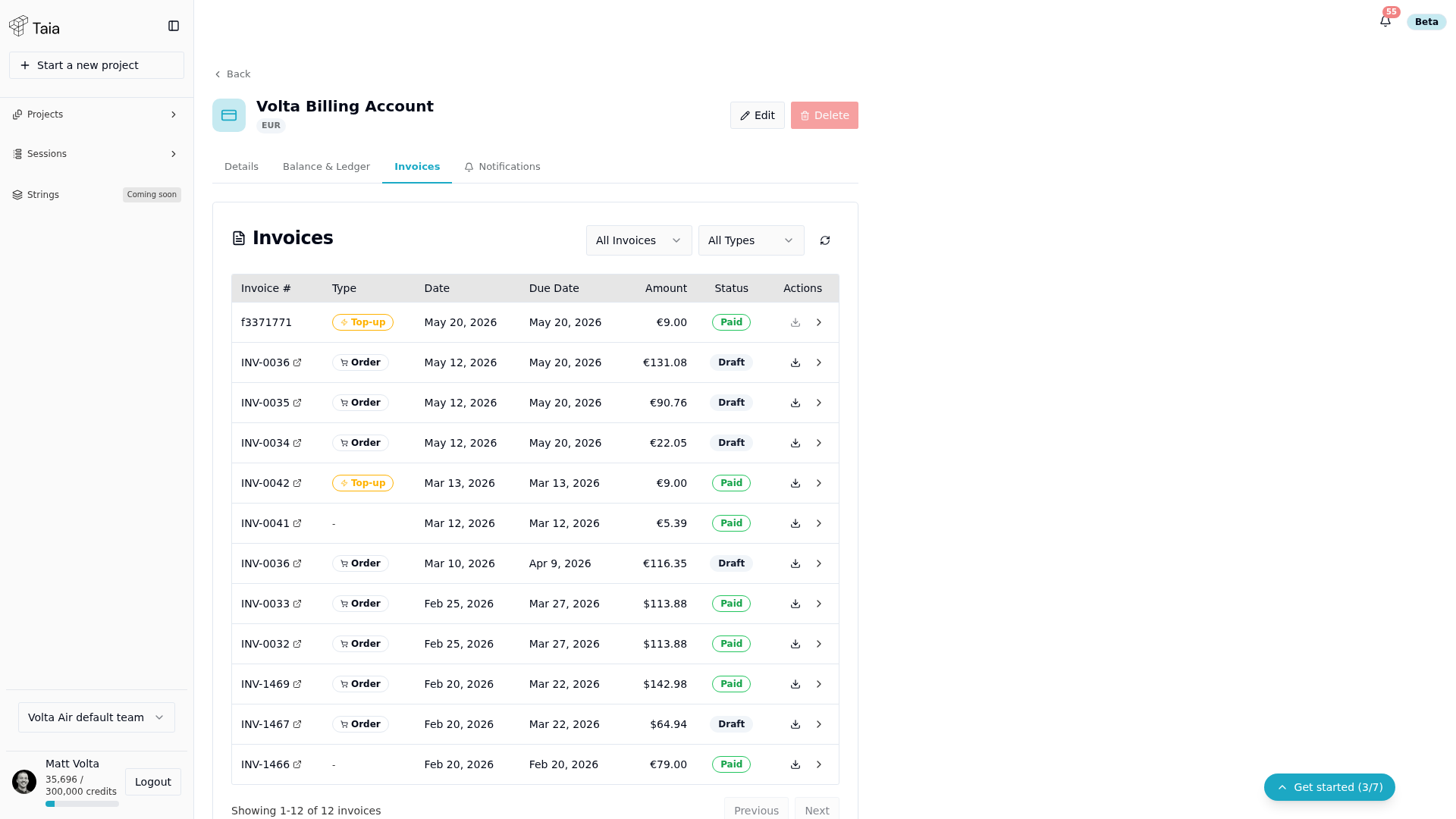The image size is (1456, 819).
Task: Open external link icon for INV-0033
Action: (297, 604)
